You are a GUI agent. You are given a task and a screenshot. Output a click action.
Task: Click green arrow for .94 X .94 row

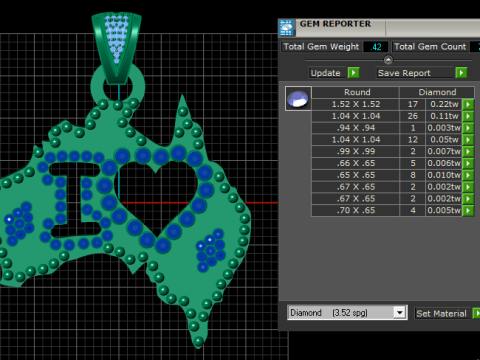pyautogui.click(x=468, y=128)
